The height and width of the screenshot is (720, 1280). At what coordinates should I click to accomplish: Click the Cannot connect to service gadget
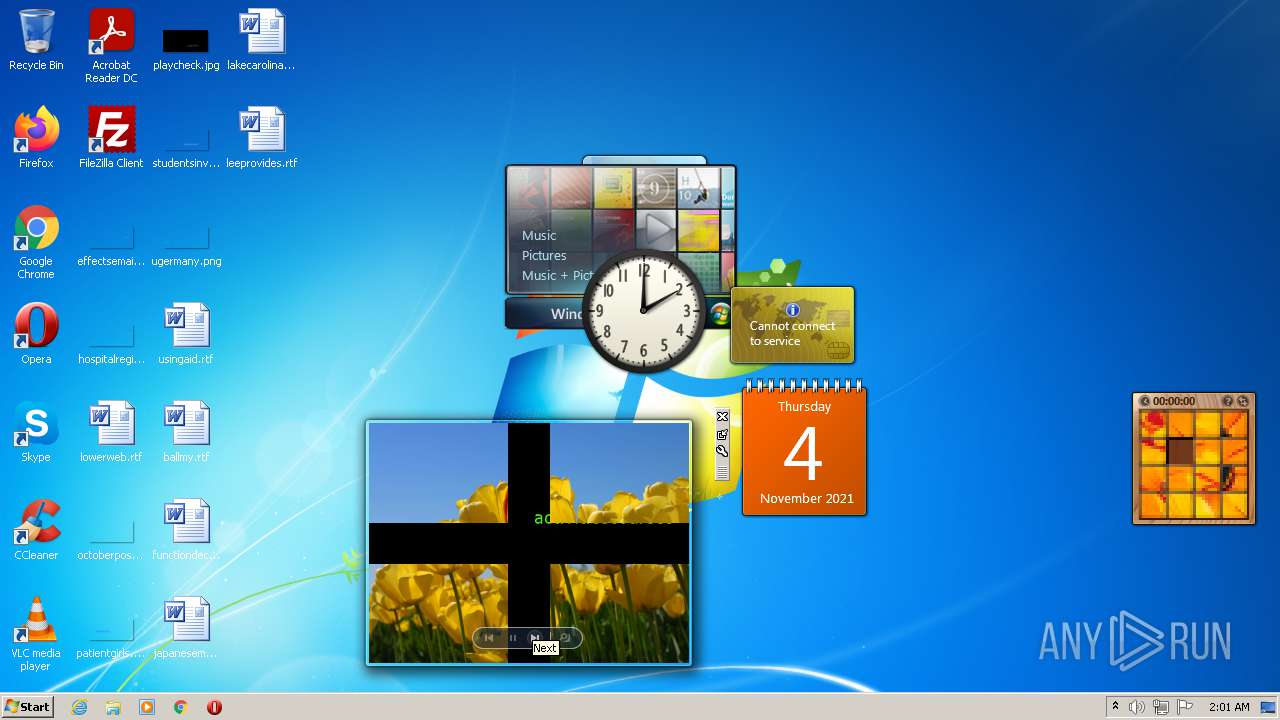point(793,325)
